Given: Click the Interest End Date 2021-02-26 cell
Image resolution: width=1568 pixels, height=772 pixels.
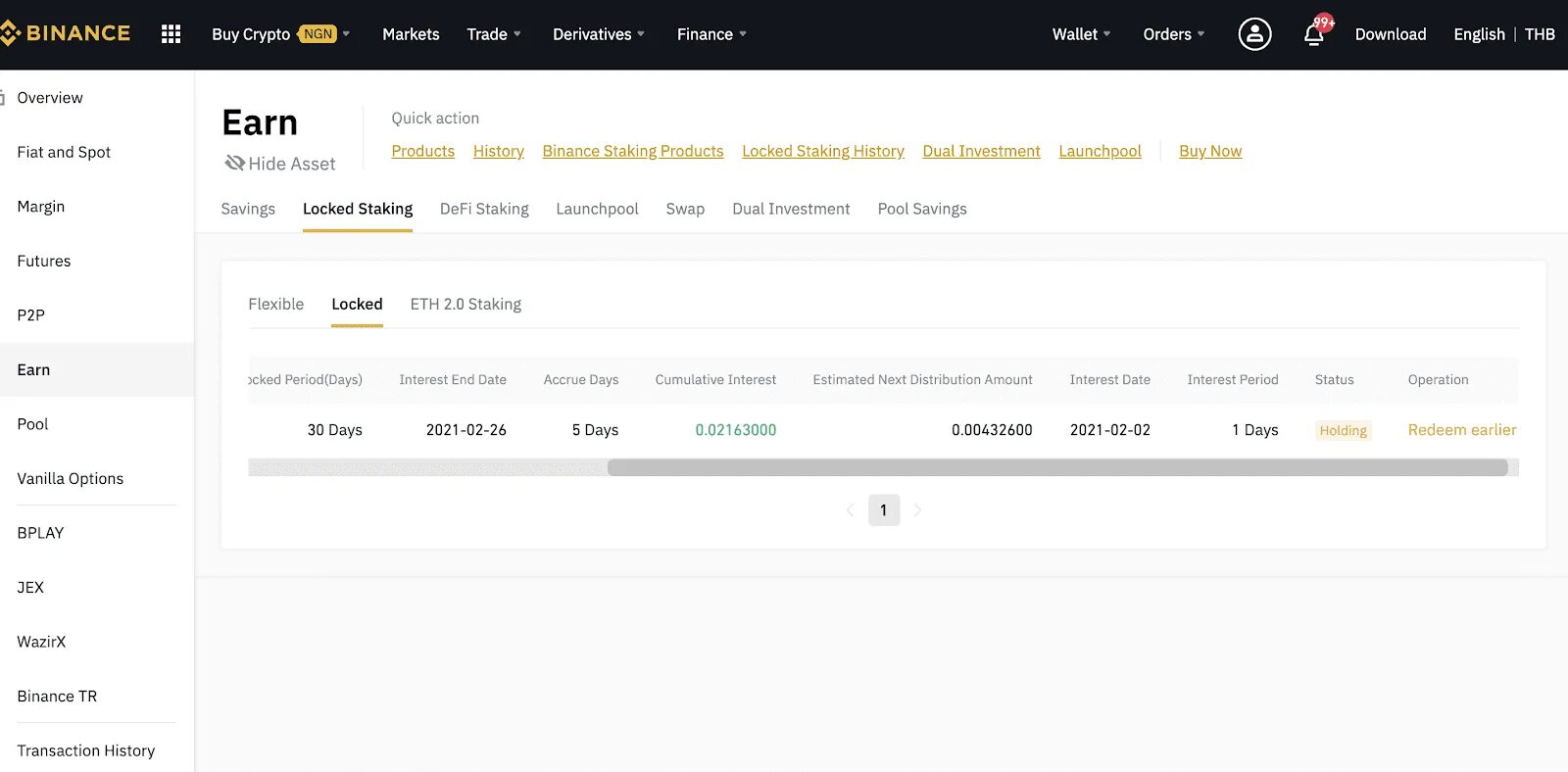Looking at the screenshot, I should pyautogui.click(x=465, y=430).
